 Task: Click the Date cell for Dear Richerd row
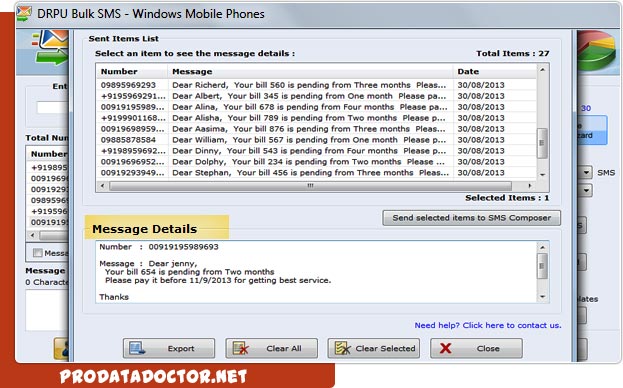pyautogui.click(x=481, y=85)
